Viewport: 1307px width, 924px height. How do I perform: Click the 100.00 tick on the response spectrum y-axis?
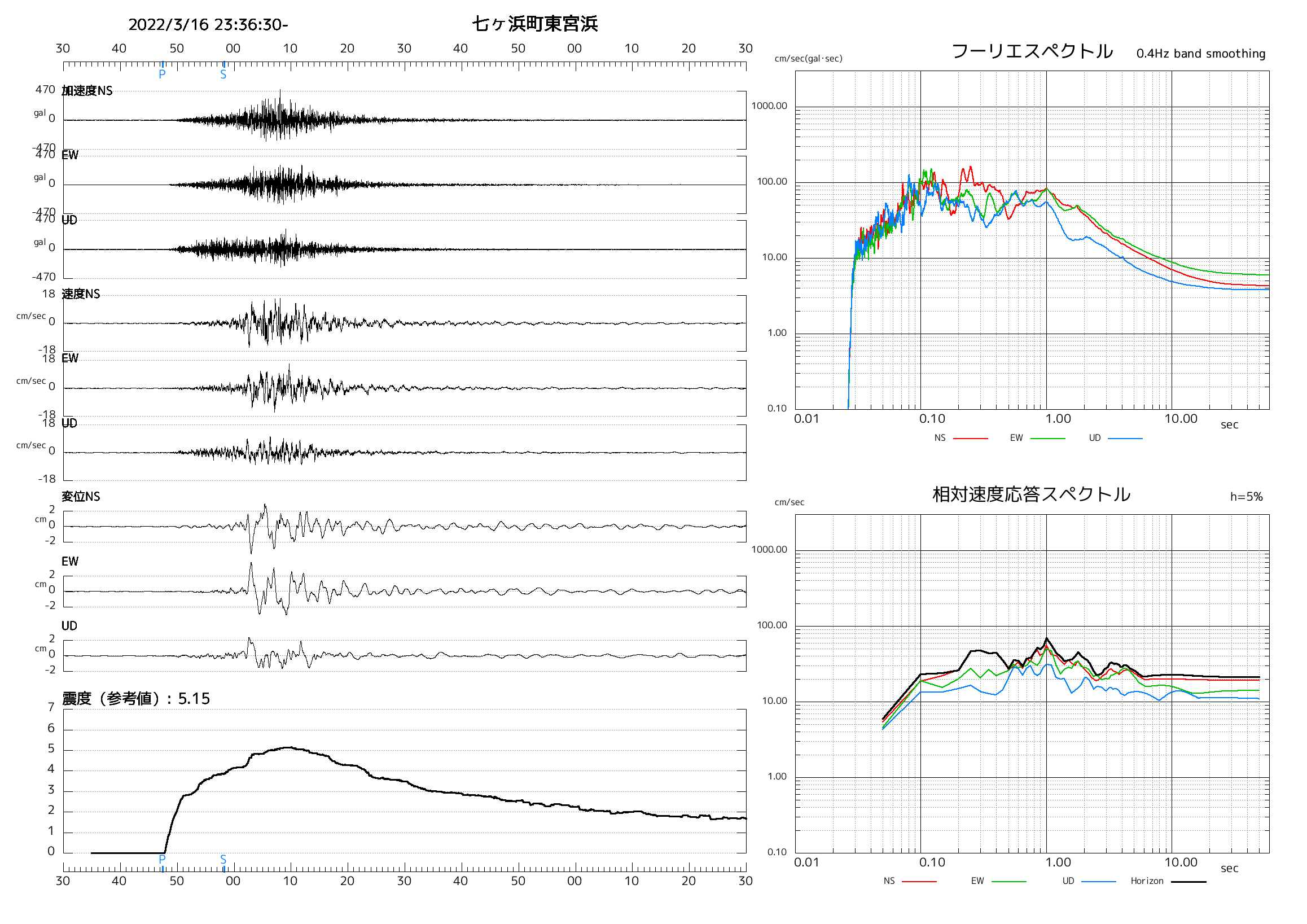pyautogui.click(x=772, y=625)
